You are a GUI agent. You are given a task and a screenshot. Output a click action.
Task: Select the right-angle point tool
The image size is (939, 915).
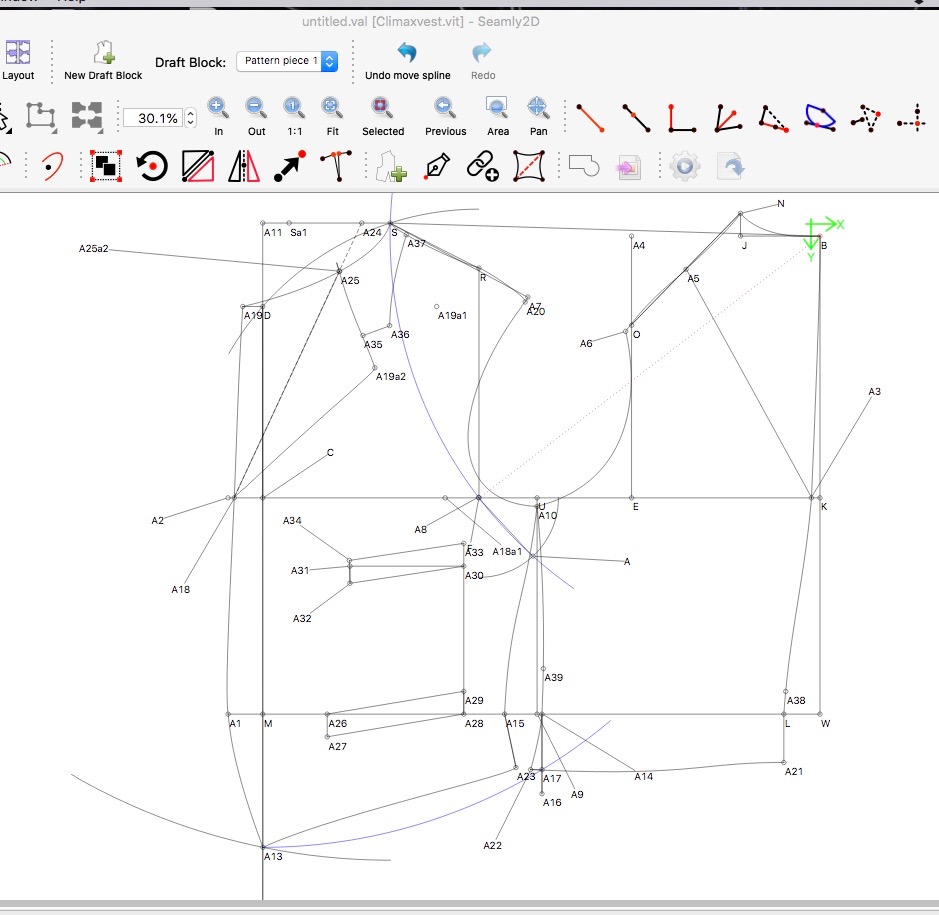[x=681, y=117]
